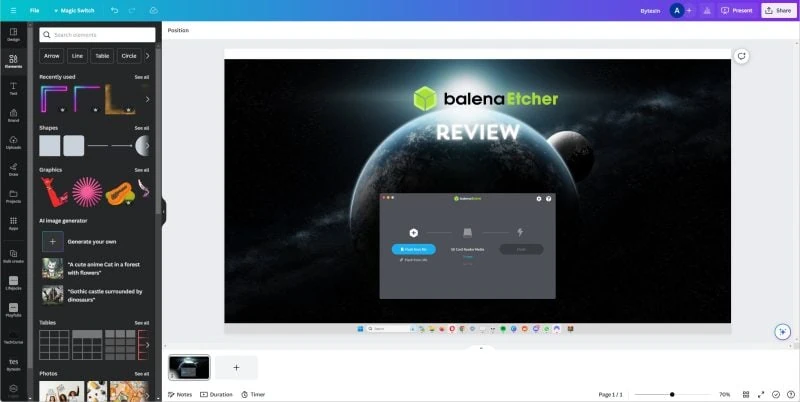This screenshot has height=402, width=800.
Task: Click Generate your own plus tile
Action: 53,241
